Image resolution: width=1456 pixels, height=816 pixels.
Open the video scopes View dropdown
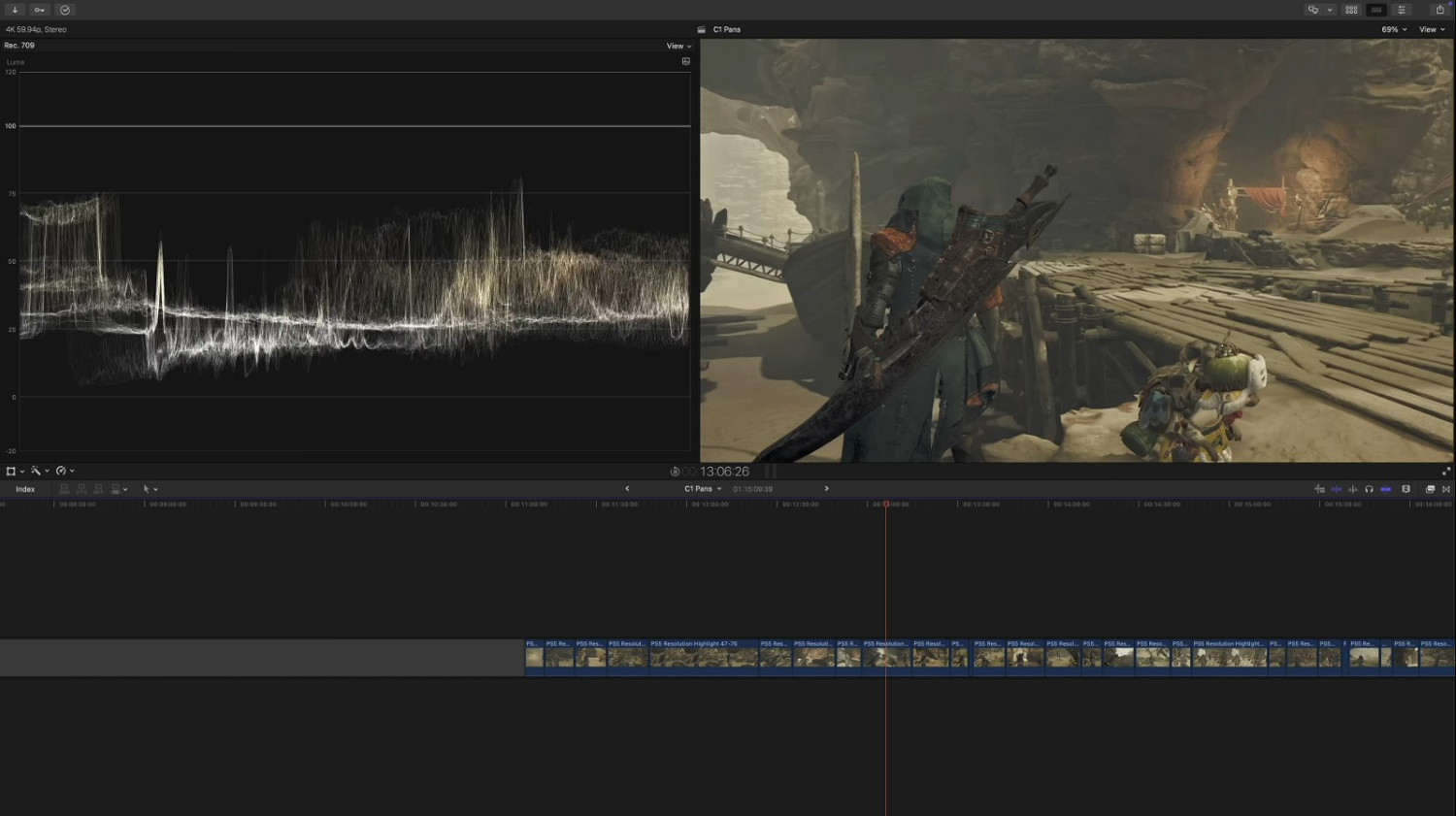click(678, 46)
